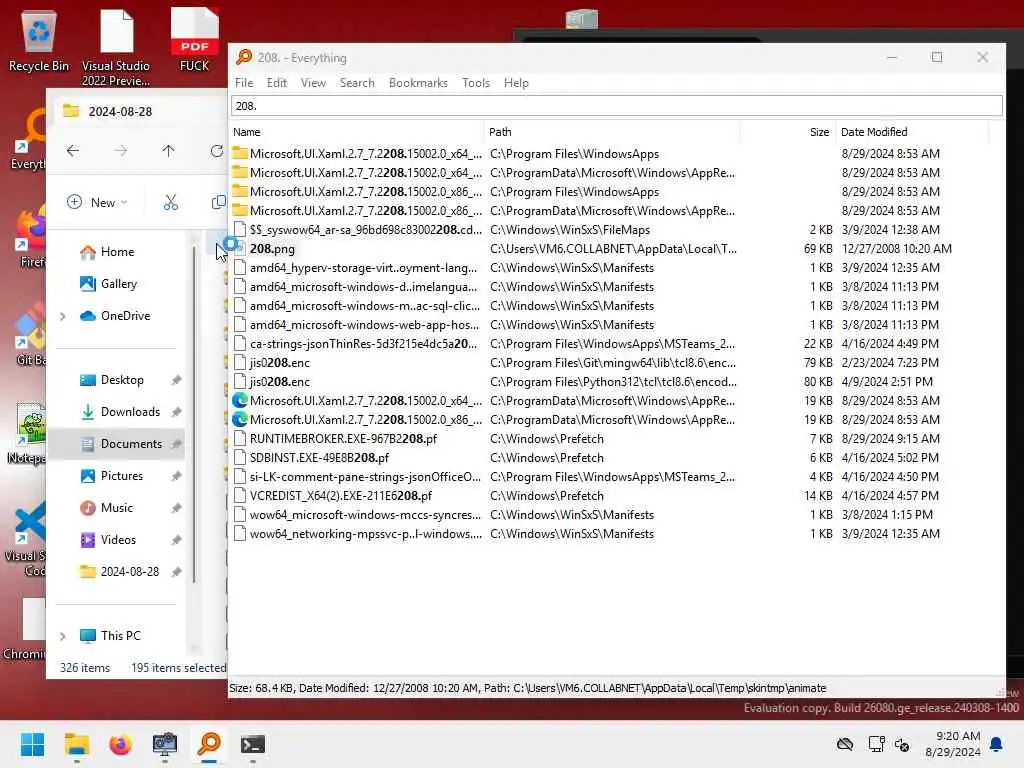Unpin Pictures using its pin icon
1024x768 pixels.
(x=176, y=476)
